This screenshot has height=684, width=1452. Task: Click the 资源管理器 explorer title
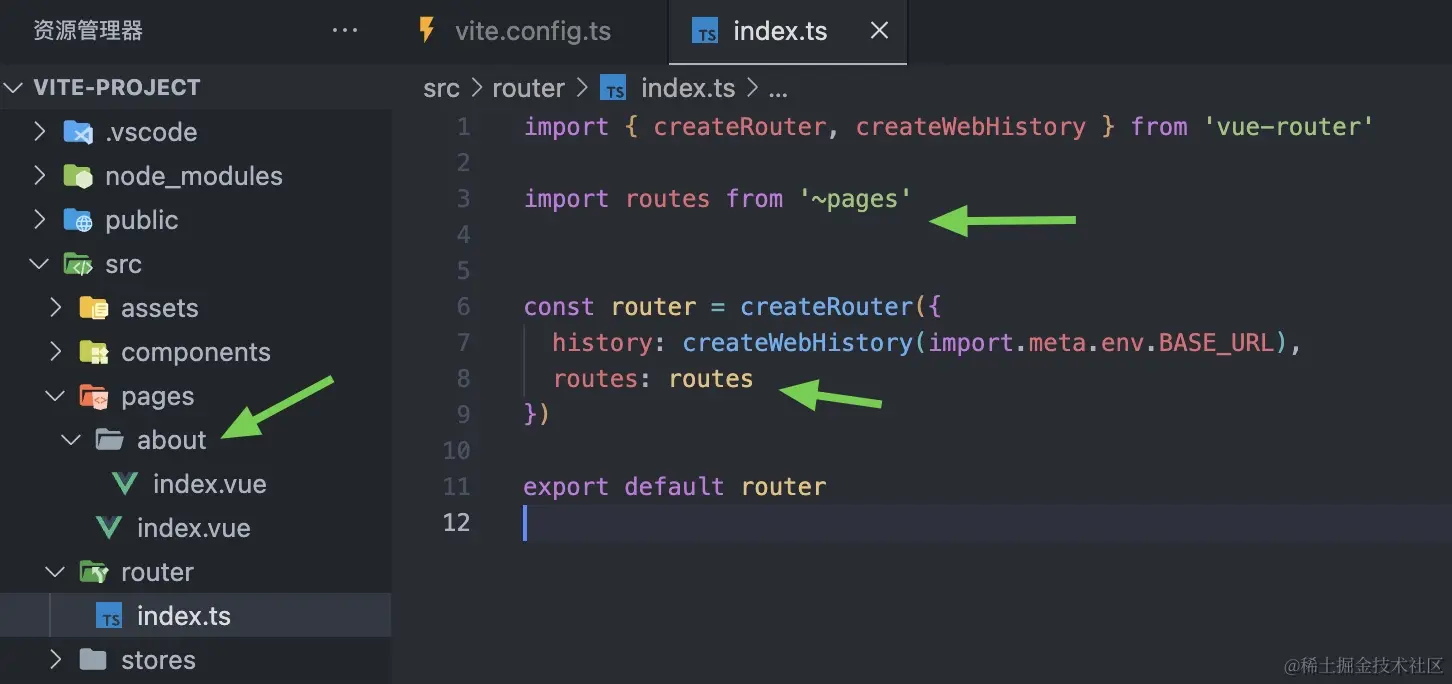pos(88,31)
